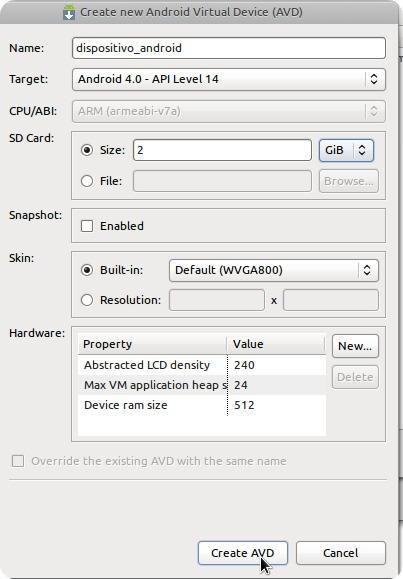Toggle Override the existing AVD checkbox
The height and width of the screenshot is (579, 403).
[x=18, y=461]
